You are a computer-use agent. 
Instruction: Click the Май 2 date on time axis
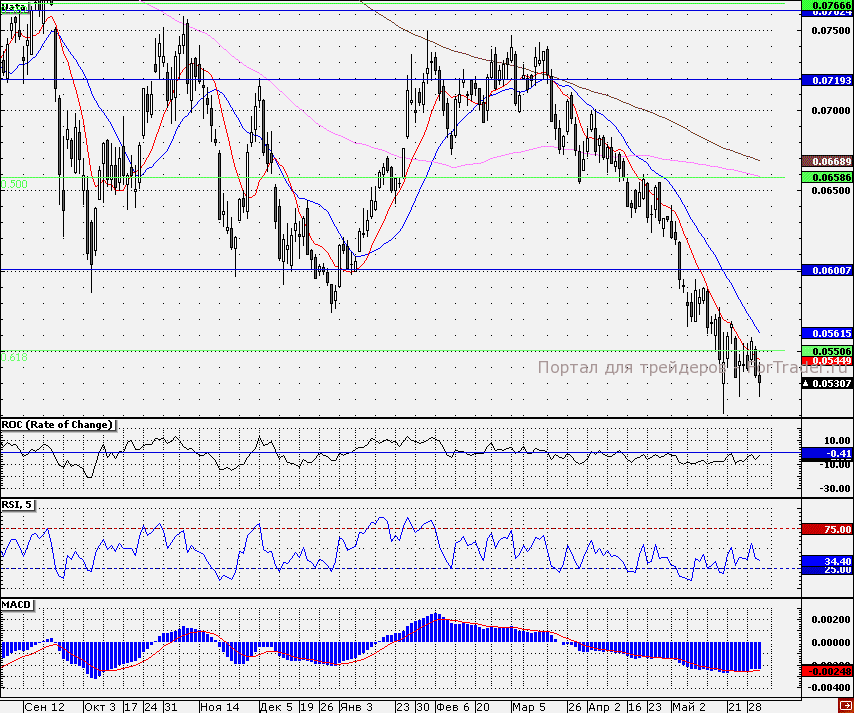click(x=687, y=706)
